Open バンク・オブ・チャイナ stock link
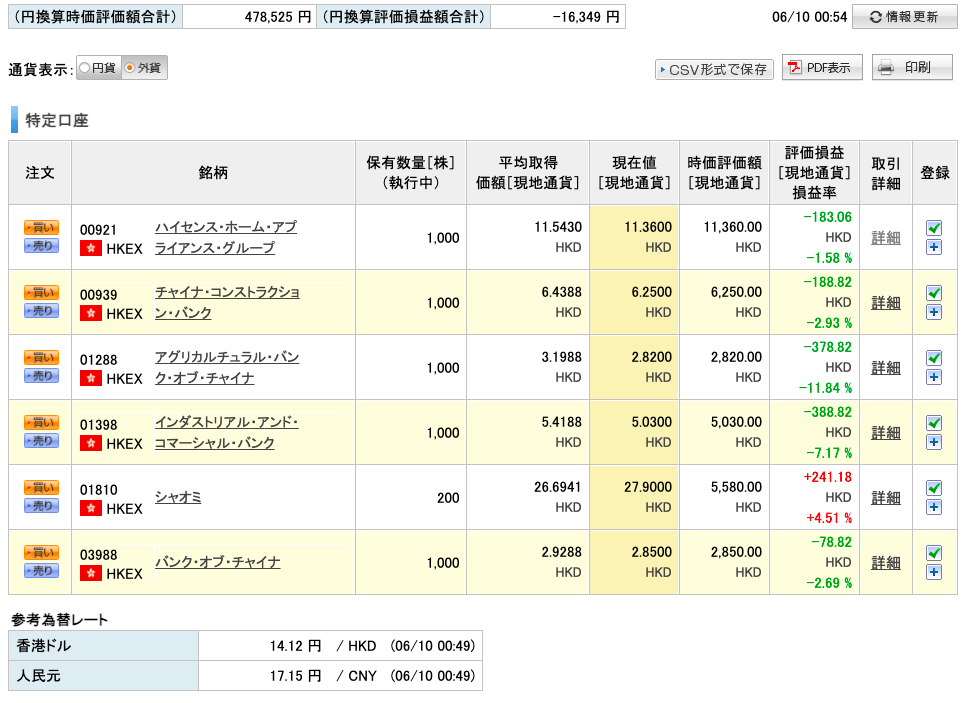 pos(217,562)
